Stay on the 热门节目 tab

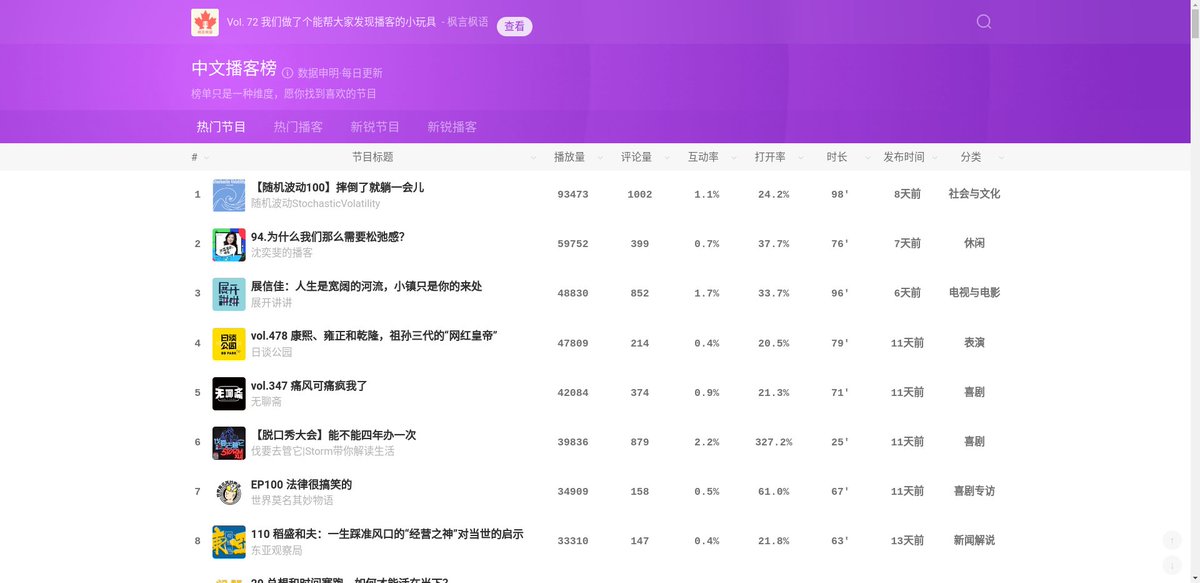click(219, 126)
